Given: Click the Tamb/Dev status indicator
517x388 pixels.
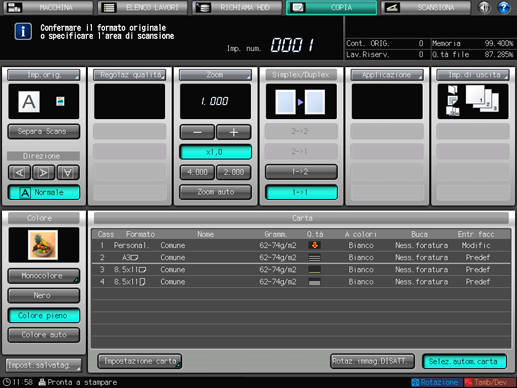Looking at the screenshot, I should coord(489,382).
